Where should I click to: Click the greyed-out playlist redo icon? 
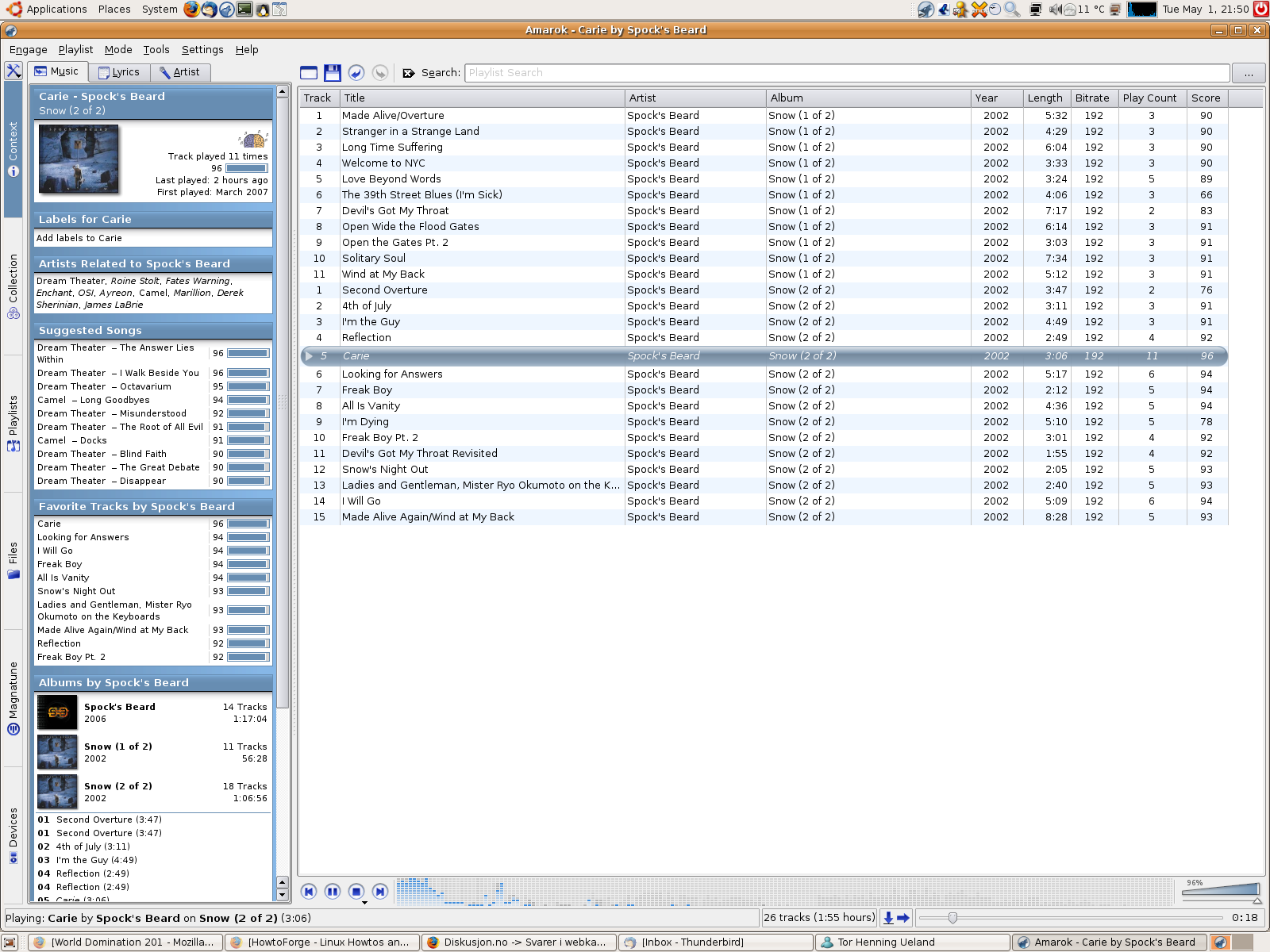pos(380,73)
